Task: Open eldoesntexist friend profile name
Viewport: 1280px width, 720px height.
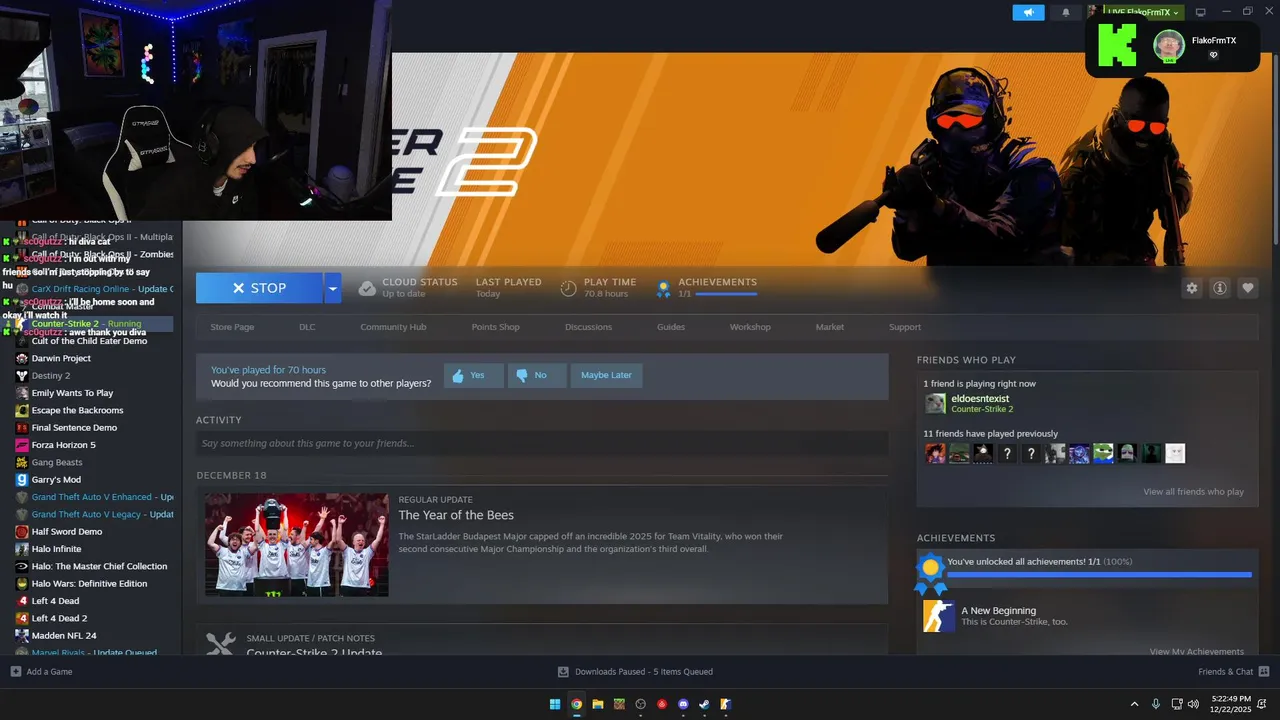Action: [x=980, y=399]
